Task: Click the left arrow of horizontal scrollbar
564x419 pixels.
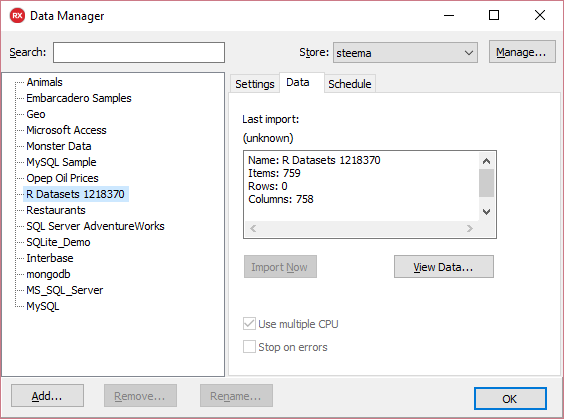Action: pyautogui.click(x=253, y=228)
